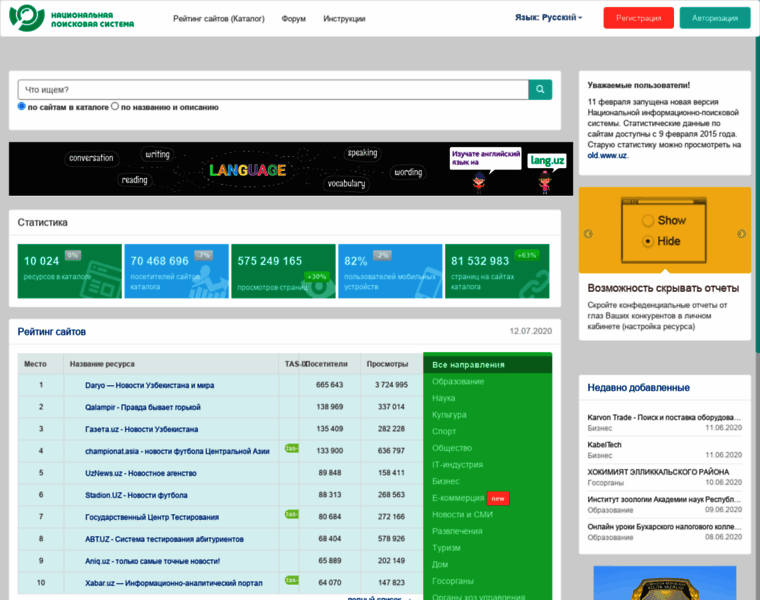Open Xabar.uz information portal link
This screenshot has height=600, width=760.
pyautogui.click(x=174, y=583)
